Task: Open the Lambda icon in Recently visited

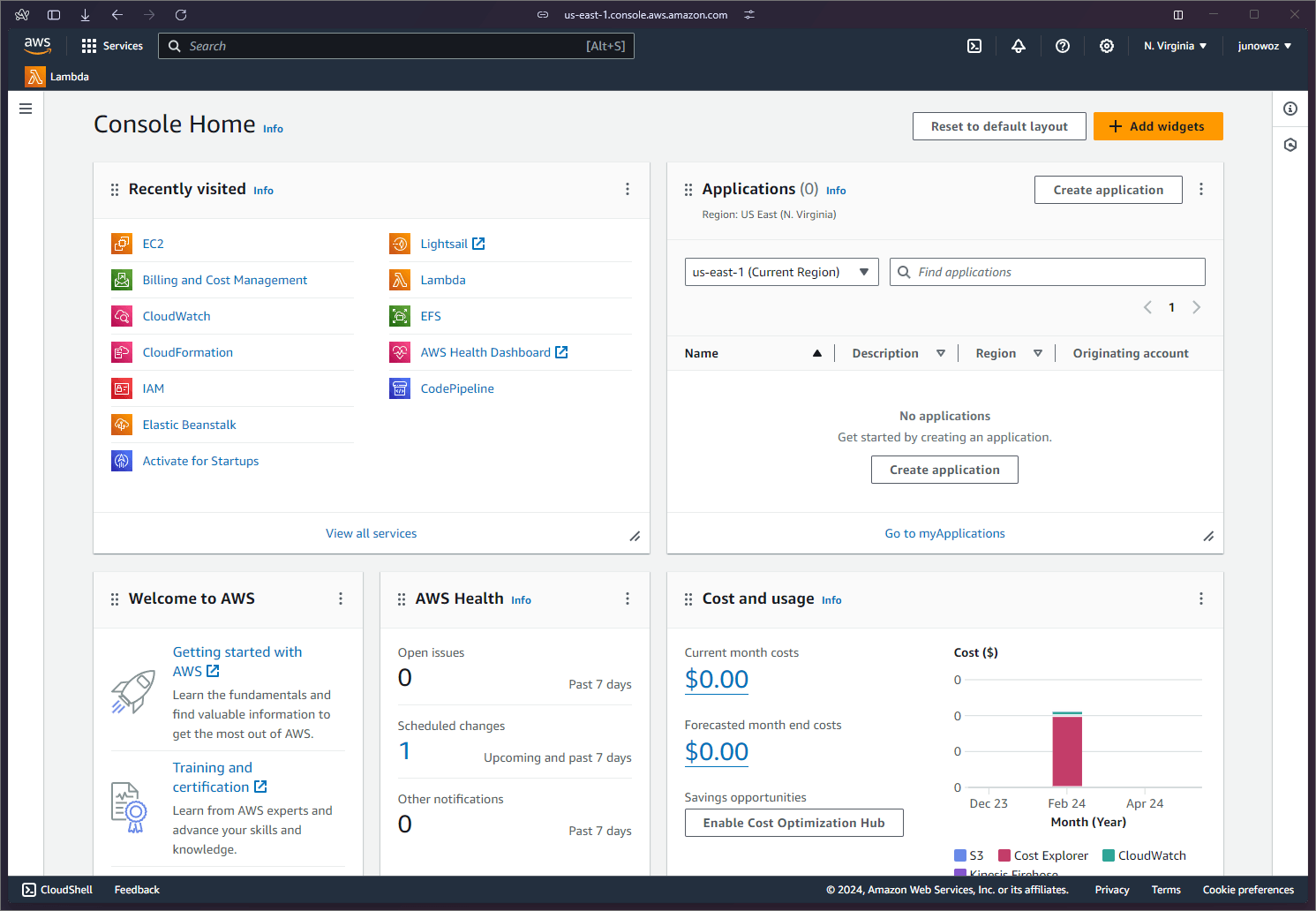Action: [x=400, y=280]
